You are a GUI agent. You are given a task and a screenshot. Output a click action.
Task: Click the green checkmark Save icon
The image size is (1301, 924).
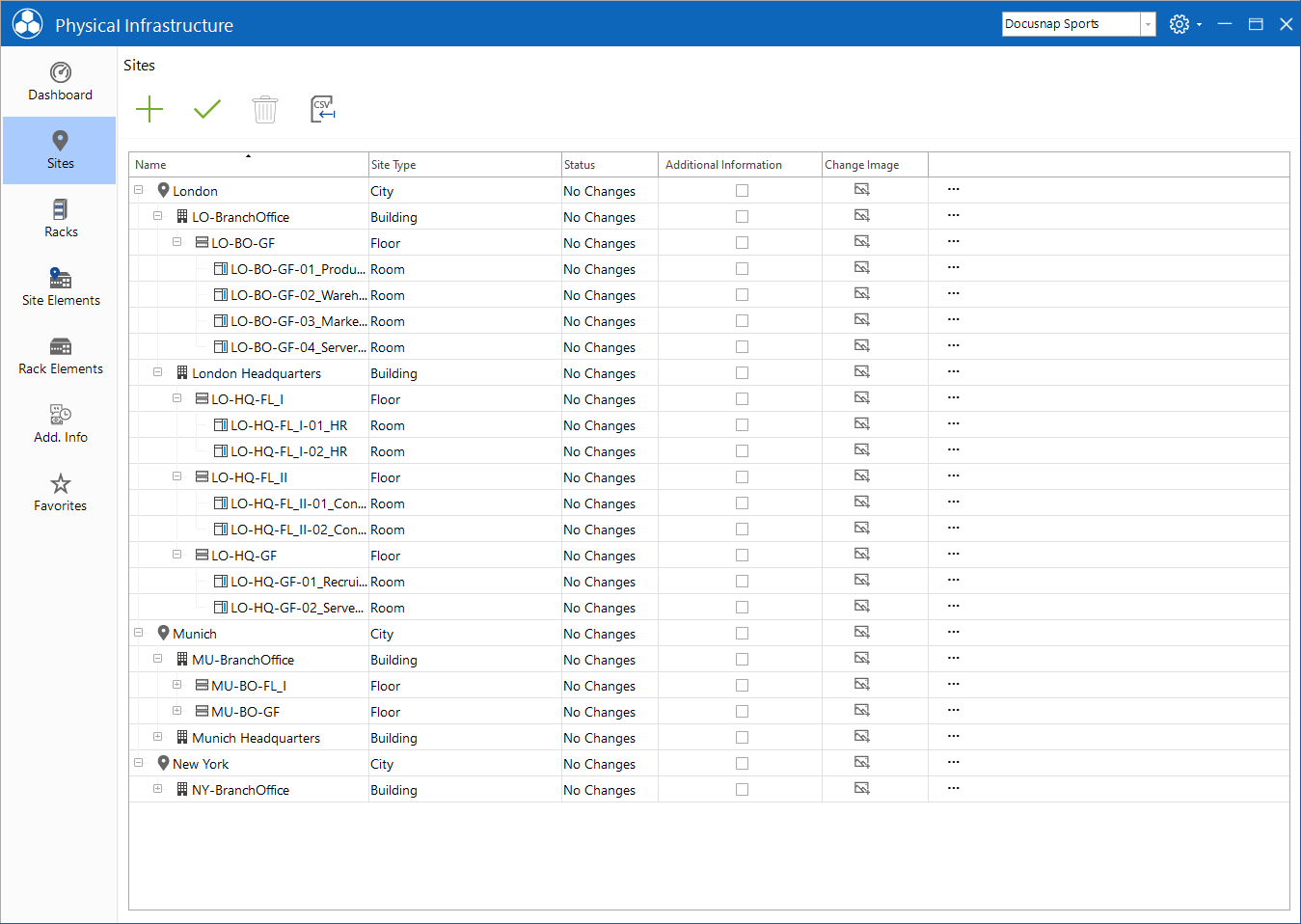(x=207, y=109)
